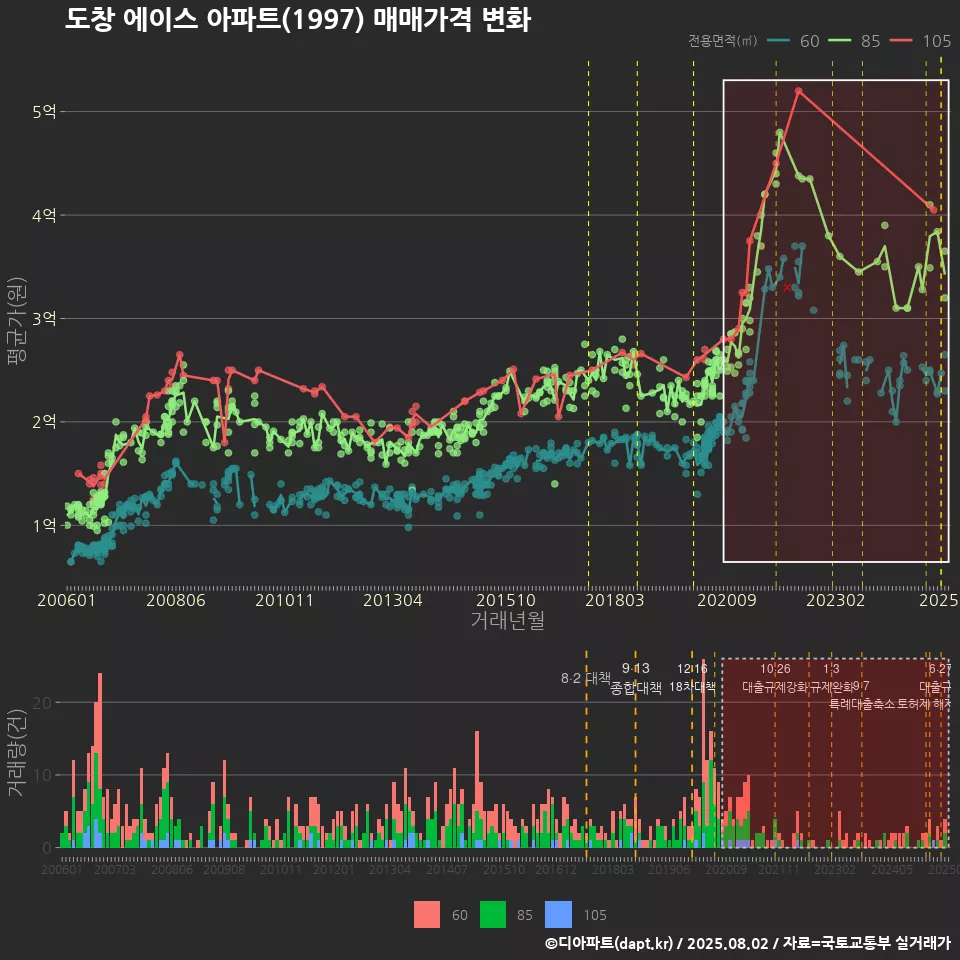This screenshot has height=960, width=960.
Task: Click '202009' on the price chart x-axis
Action: click(x=727, y=600)
